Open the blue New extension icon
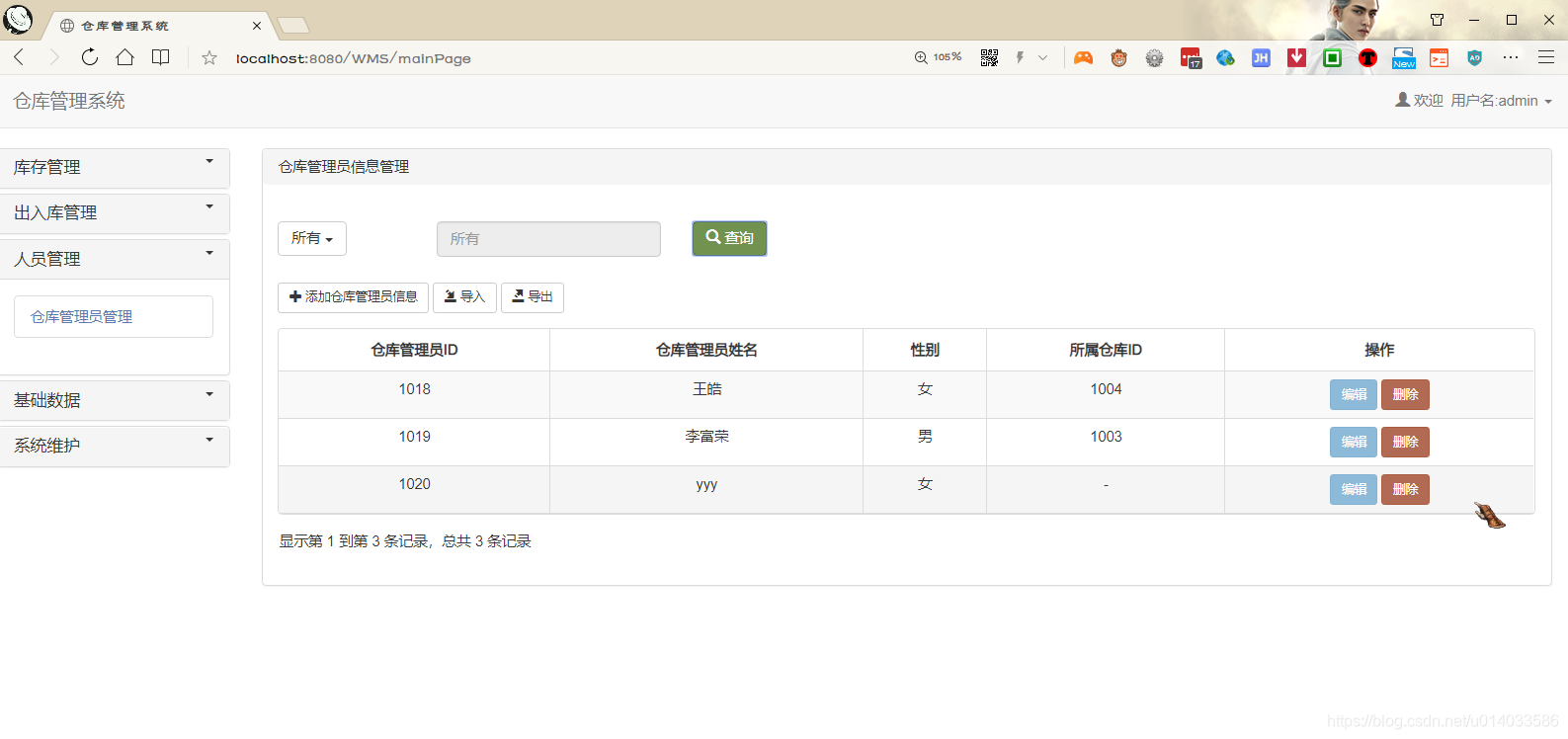The width and height of the screenshot is (1568, 739). tap(1404, 58)
